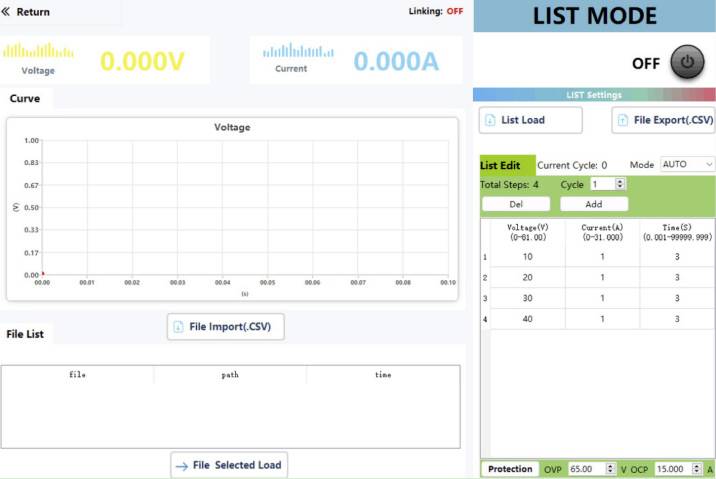Click the yellow voltage waveform icon
716x479 pixels.
pyautogui.click(x=38, y=51)
